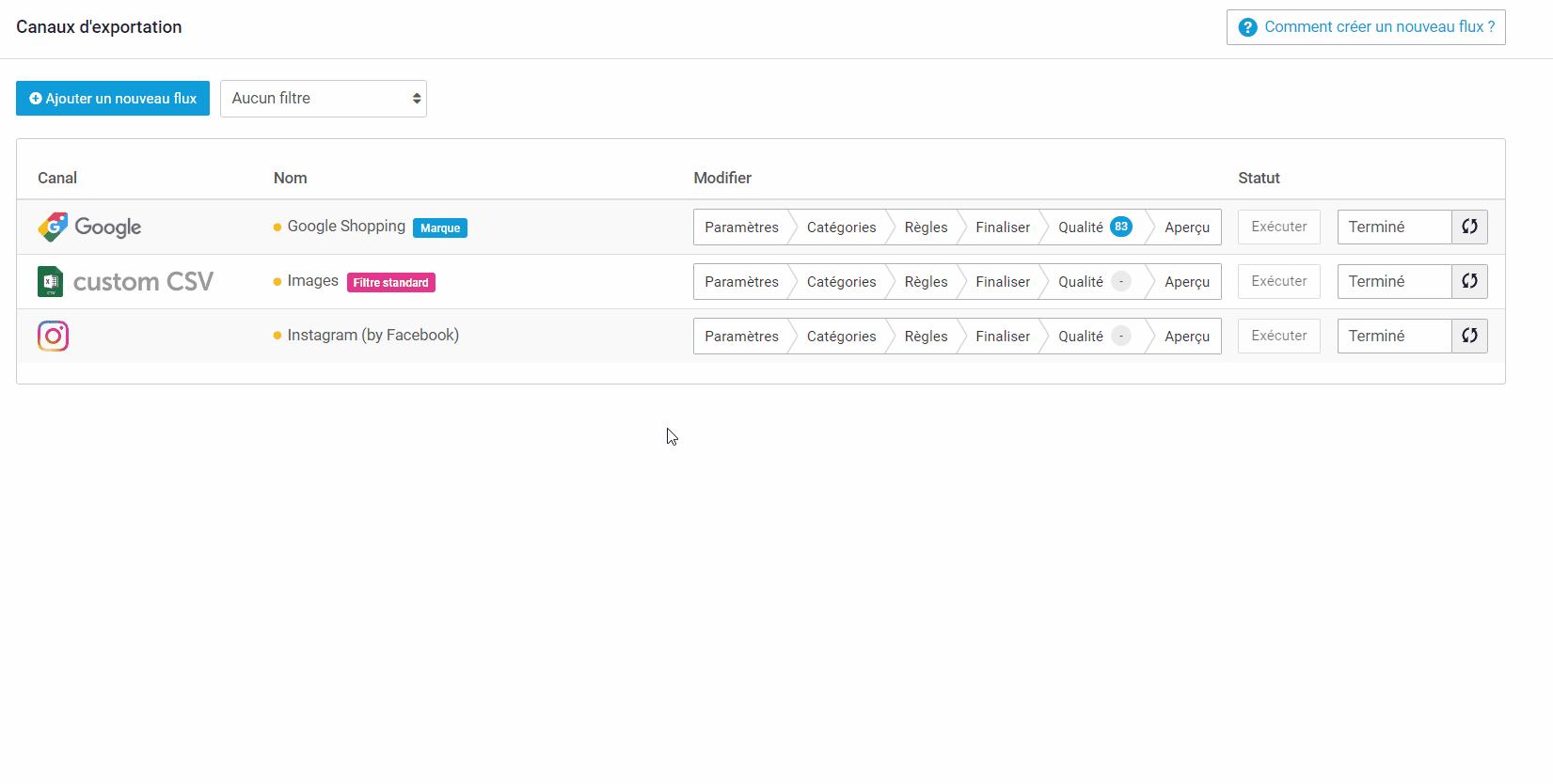Open Finaliser step for Google Shopping
This screenshot has width=1553, height=784.
(x=1003, y=227)
